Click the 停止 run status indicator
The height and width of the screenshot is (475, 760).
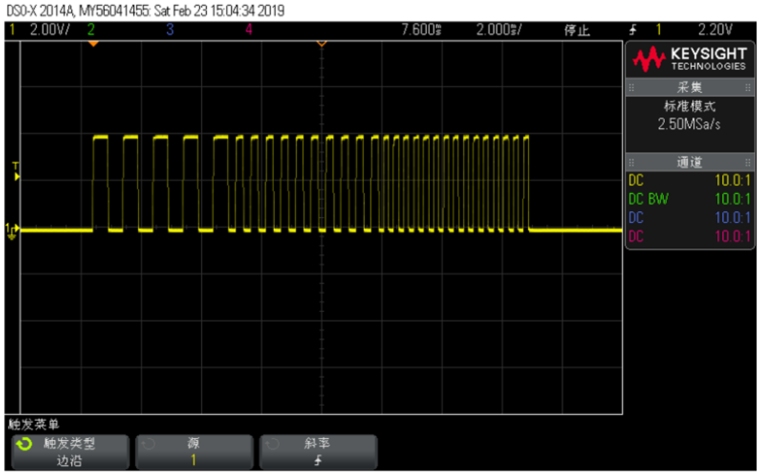tap(577, 30)
